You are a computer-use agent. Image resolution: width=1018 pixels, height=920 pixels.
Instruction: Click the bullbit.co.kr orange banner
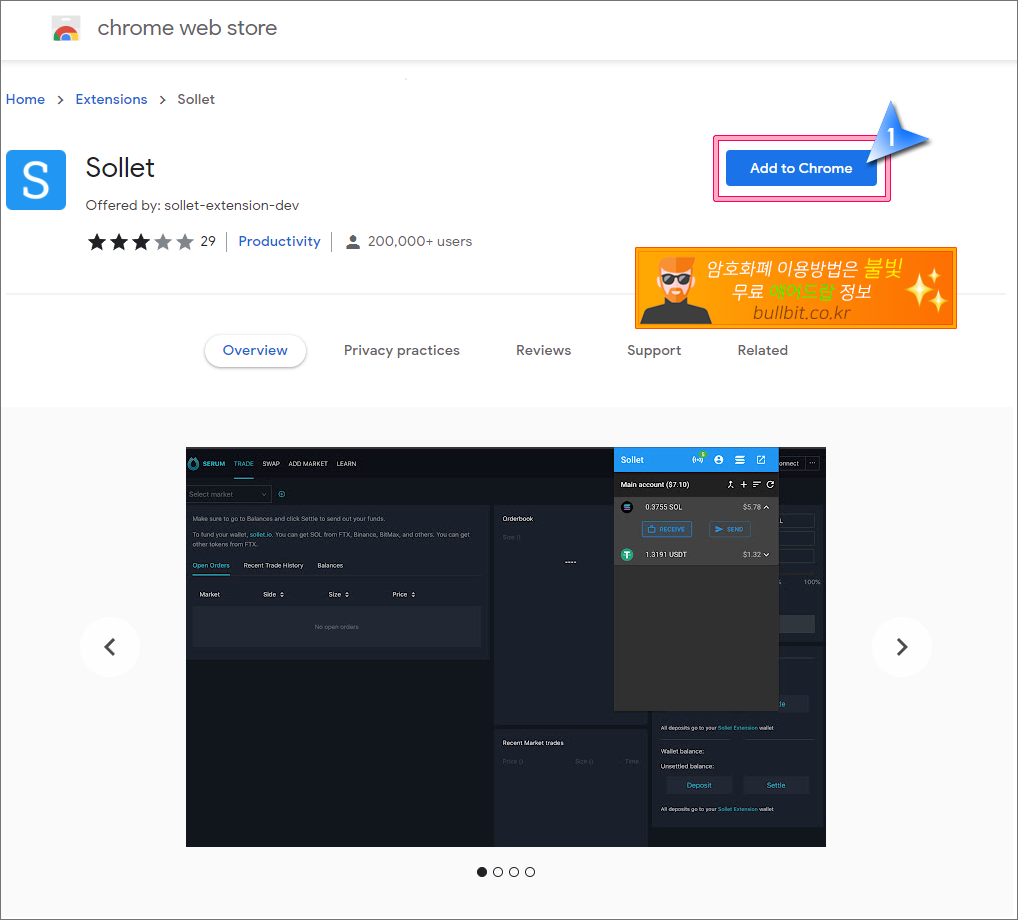795,288
